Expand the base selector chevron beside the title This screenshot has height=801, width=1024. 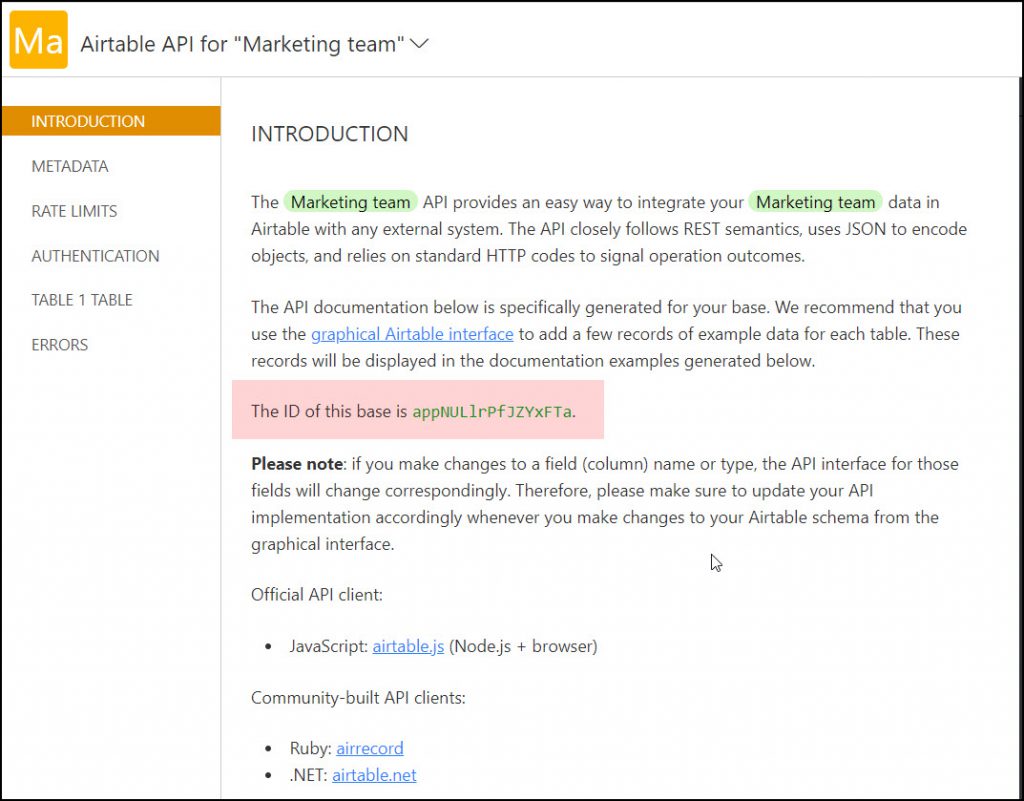pos(419,43)
